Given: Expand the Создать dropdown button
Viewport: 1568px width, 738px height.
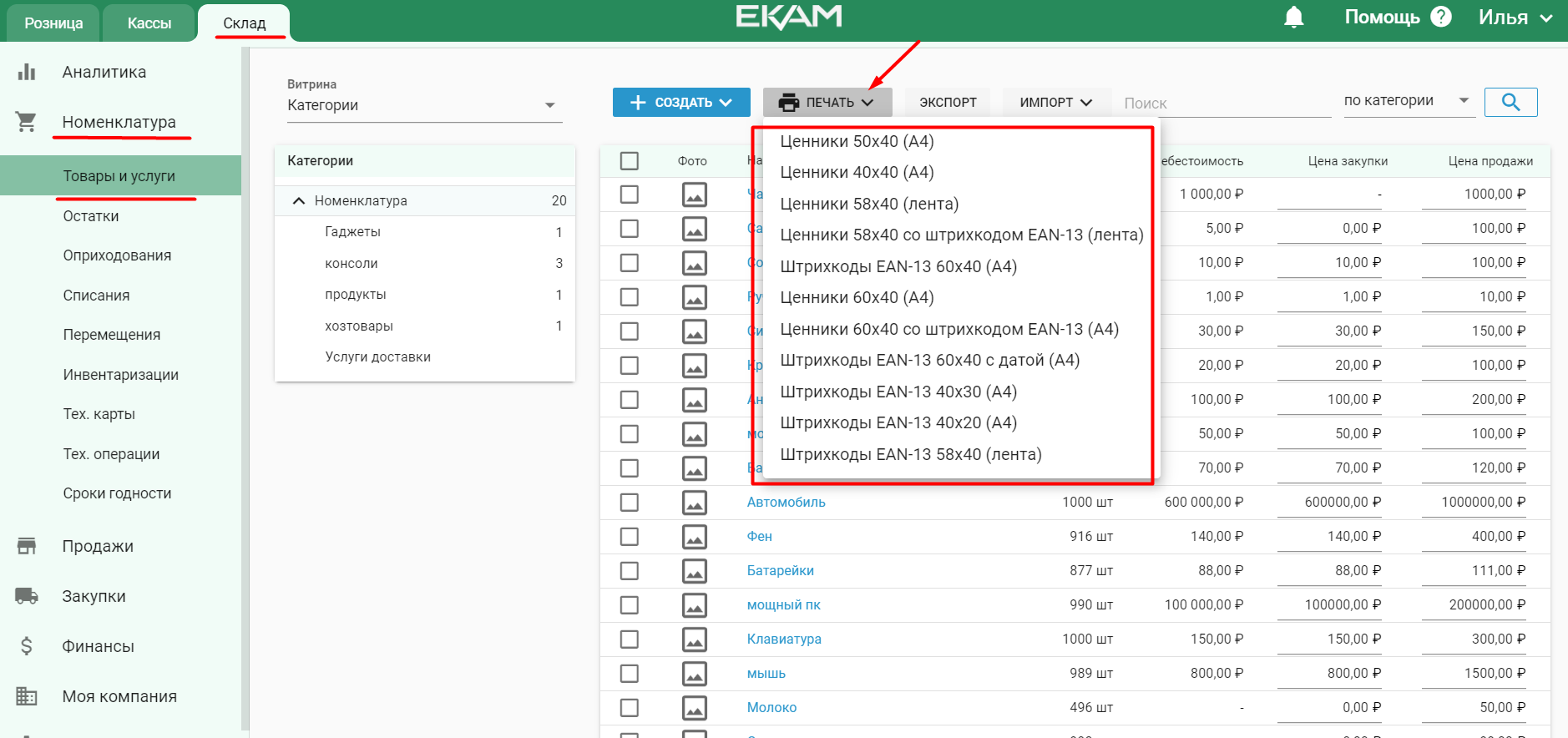Looking at the screenshot, I should click(681, 103).
